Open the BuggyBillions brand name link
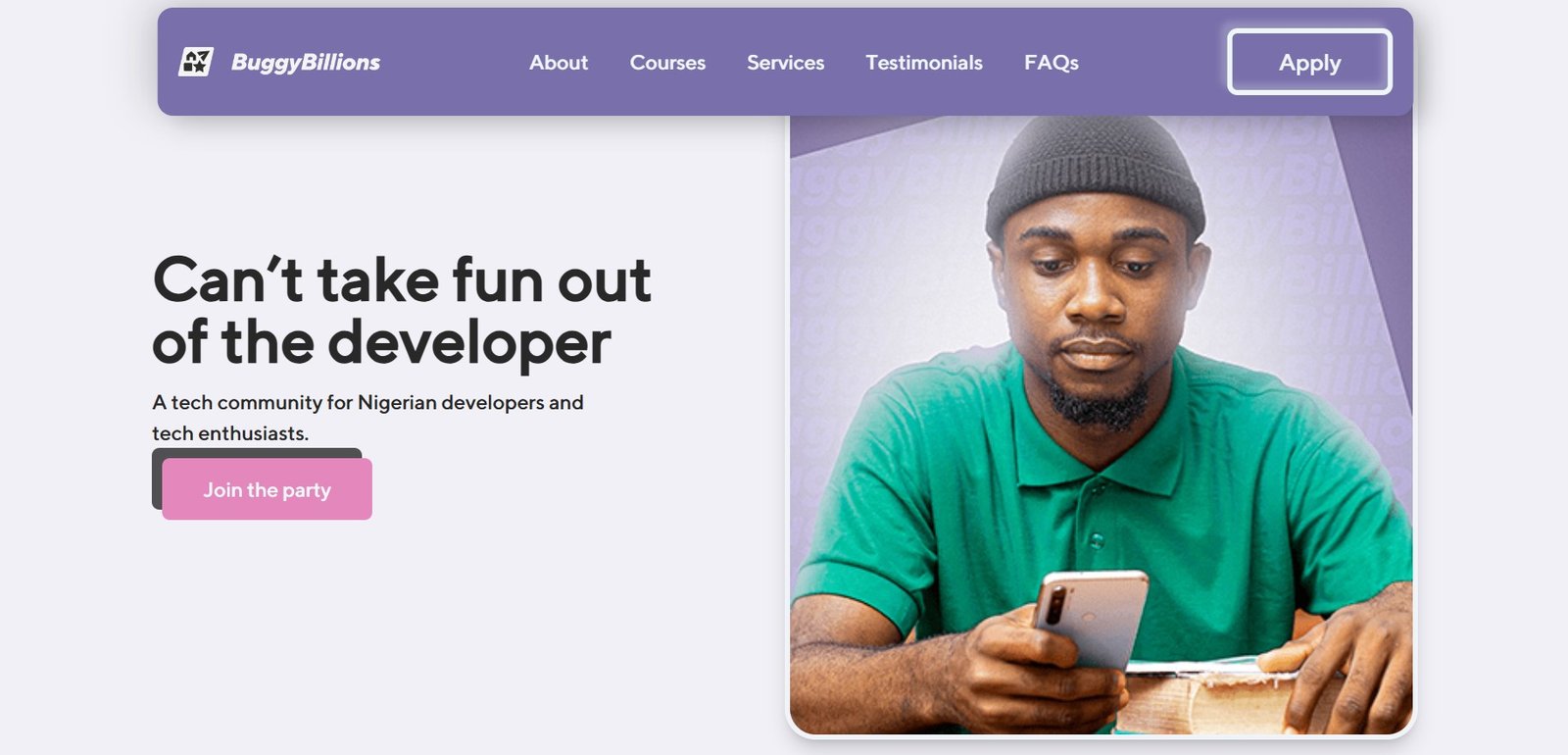 (305, 62)
